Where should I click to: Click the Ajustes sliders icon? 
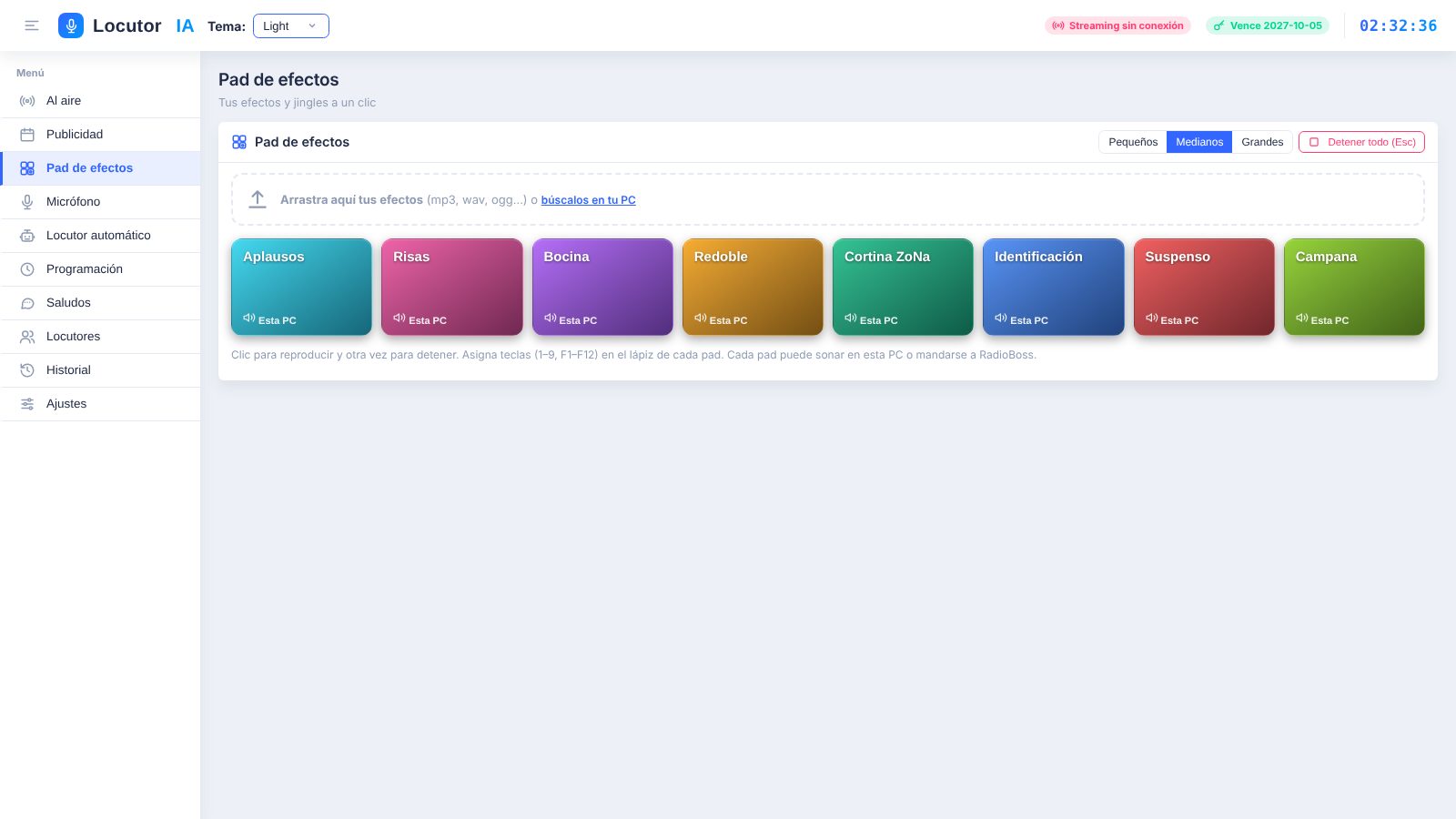tap(27, 404)
